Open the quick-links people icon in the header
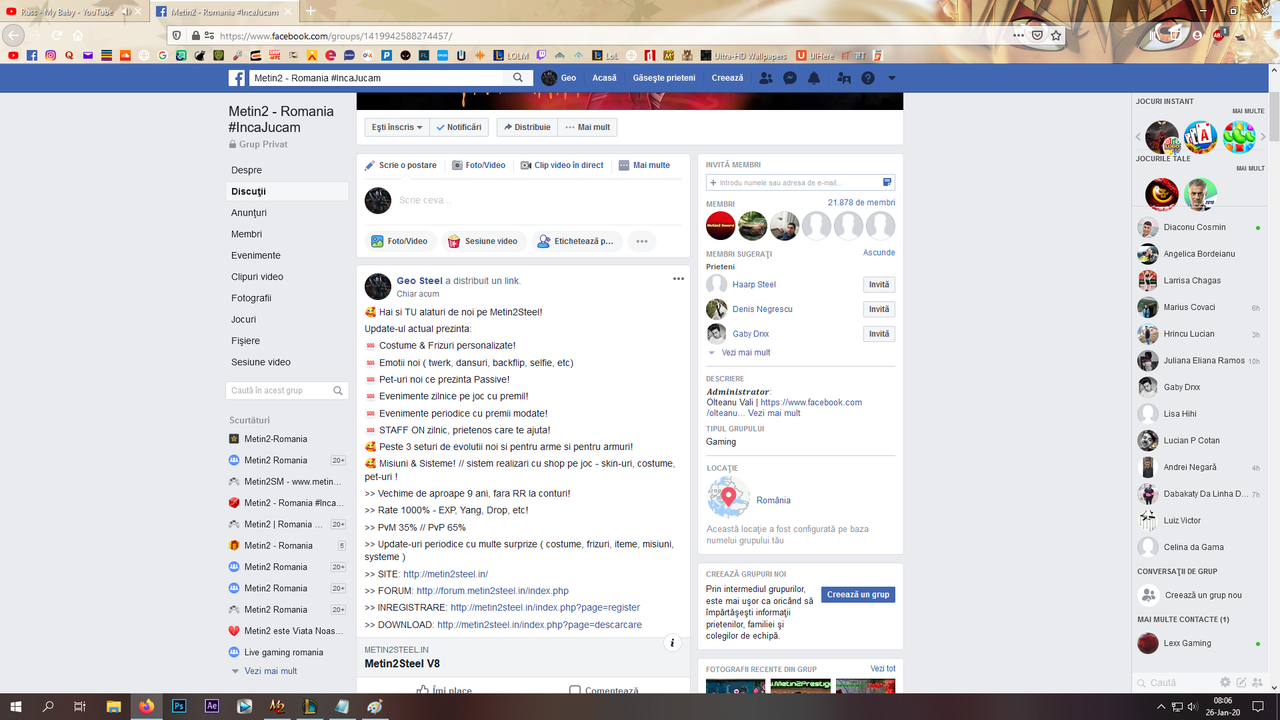Screen dimensions: 1280x720 point(844,78)
